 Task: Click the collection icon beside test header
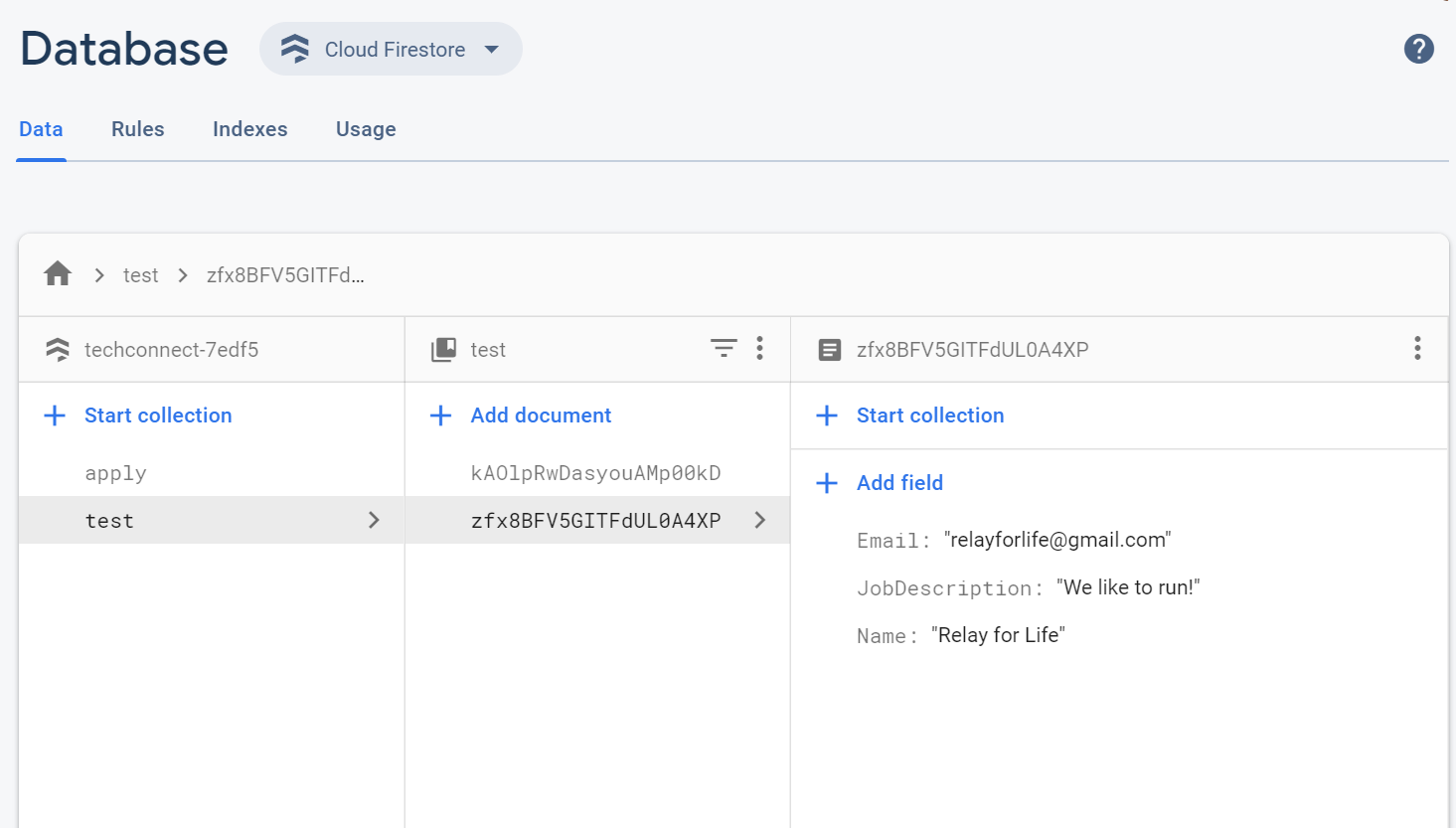pos(443,350)
